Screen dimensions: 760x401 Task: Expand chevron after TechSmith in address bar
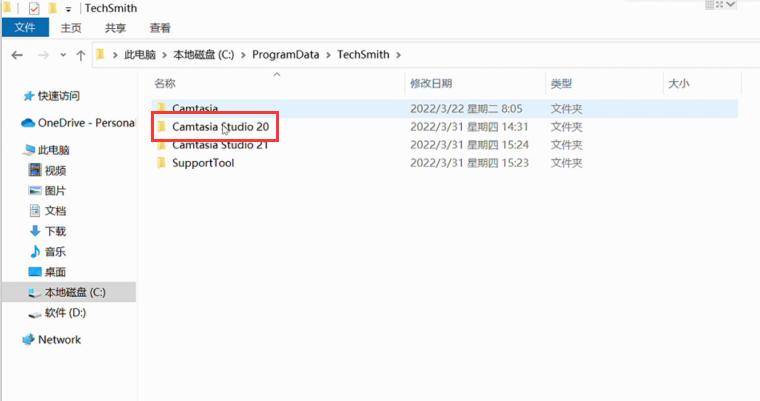[399, 54]
